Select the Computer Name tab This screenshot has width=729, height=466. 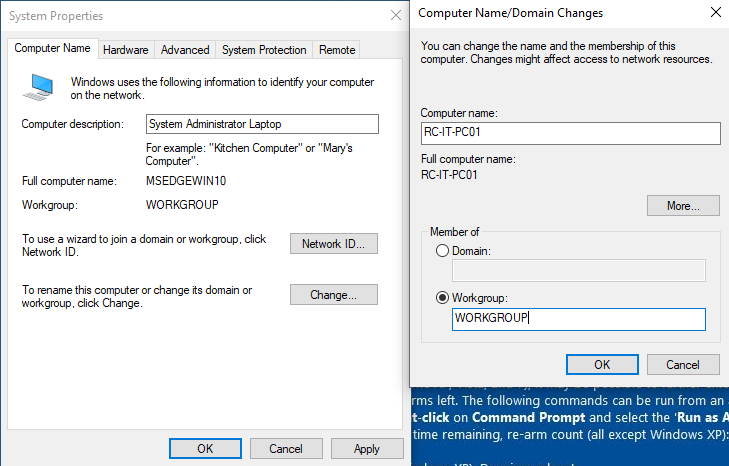coord(53,48)
